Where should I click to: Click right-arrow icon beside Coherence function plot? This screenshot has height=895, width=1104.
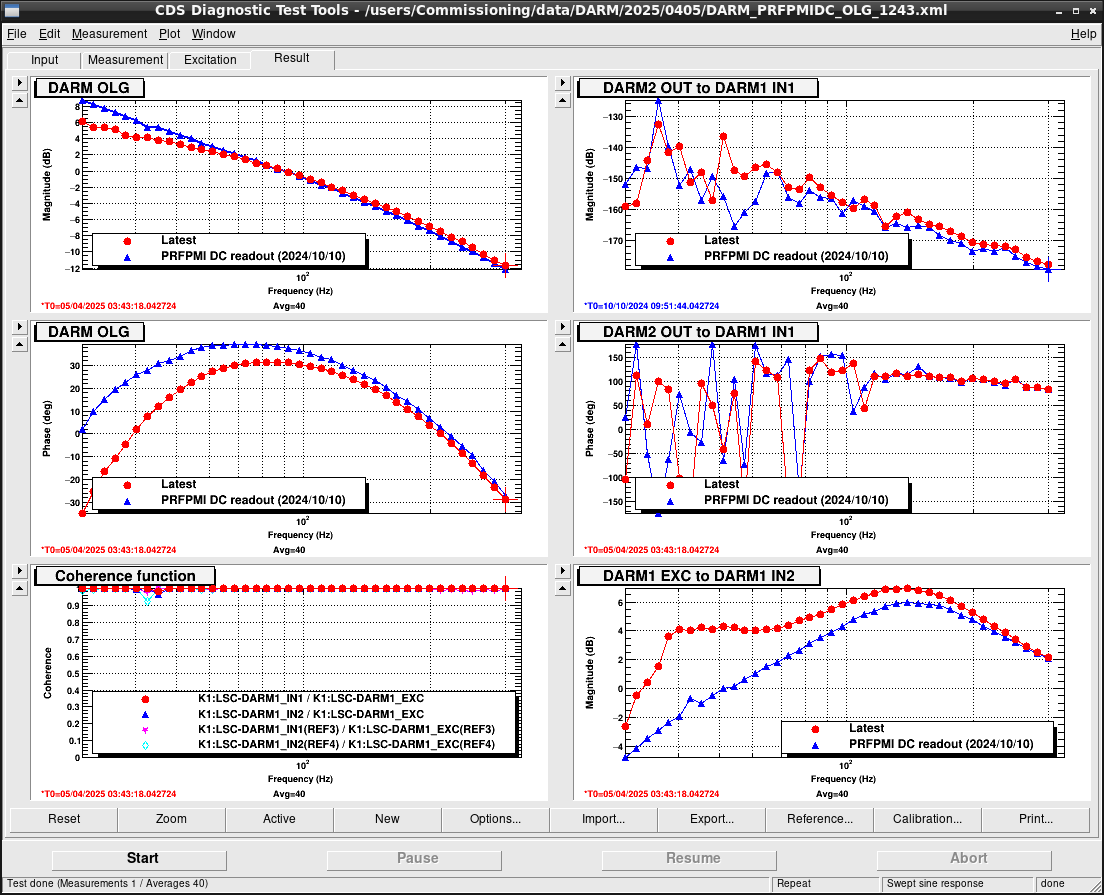click(x=20, y=571)
